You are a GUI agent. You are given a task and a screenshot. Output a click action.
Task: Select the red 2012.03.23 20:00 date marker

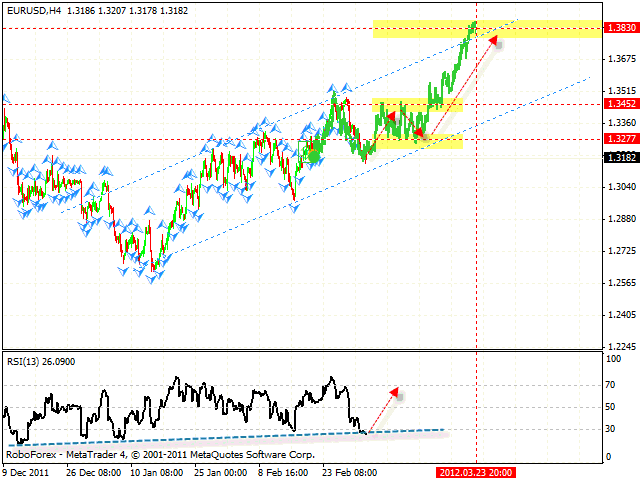tap(475, 468)
